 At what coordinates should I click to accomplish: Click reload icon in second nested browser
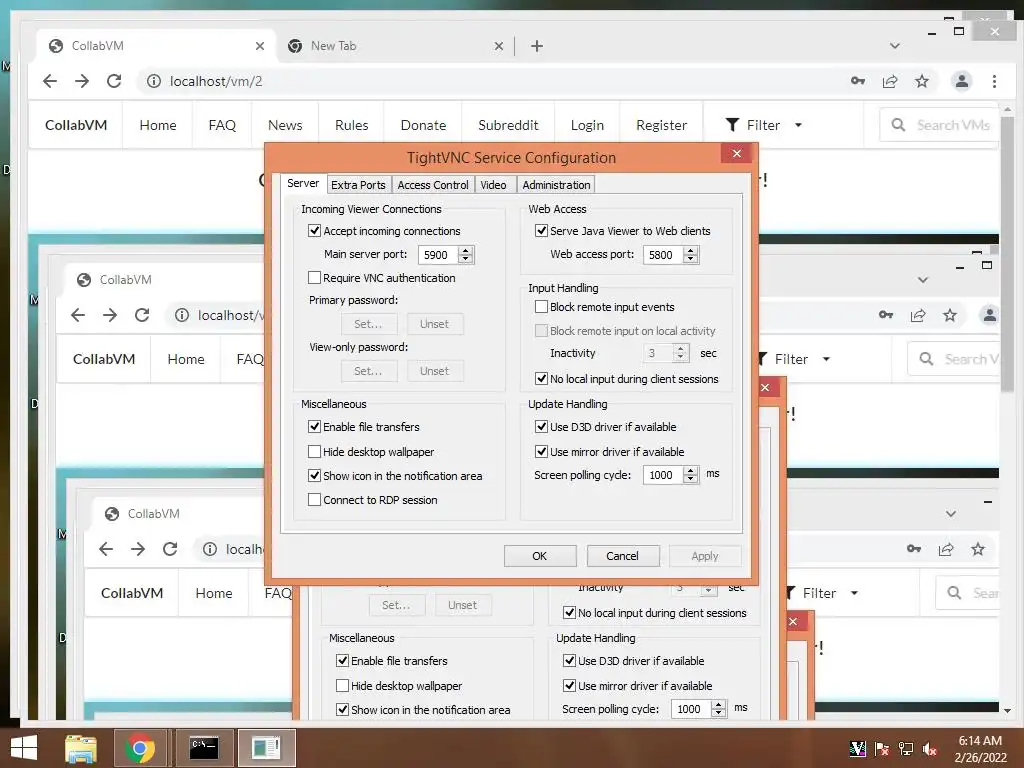142,315
